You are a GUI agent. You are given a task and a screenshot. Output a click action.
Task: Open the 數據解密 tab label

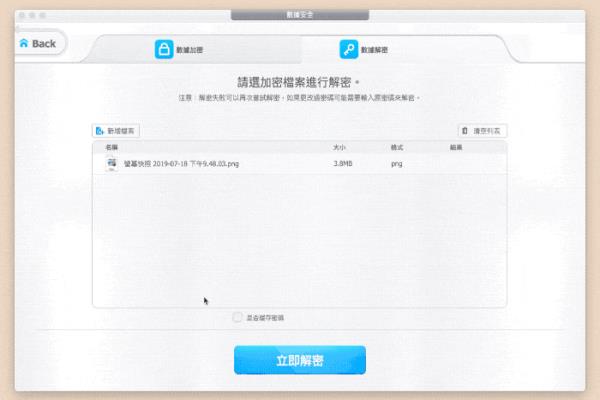376,50
